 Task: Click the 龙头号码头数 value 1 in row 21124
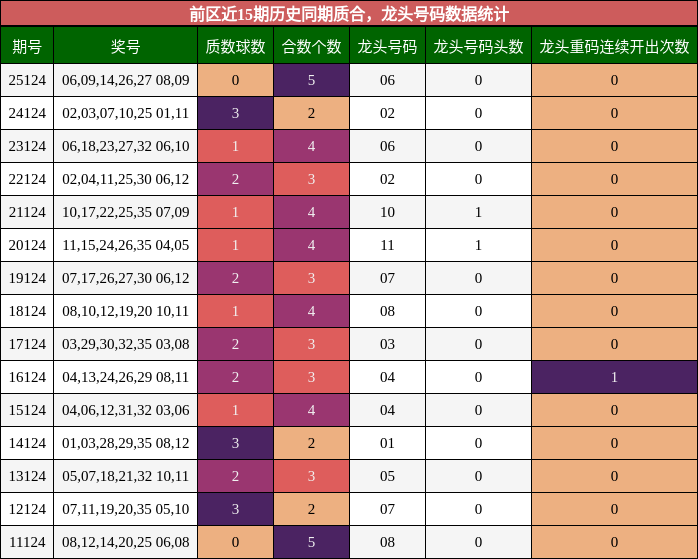(x=479, y=212)
